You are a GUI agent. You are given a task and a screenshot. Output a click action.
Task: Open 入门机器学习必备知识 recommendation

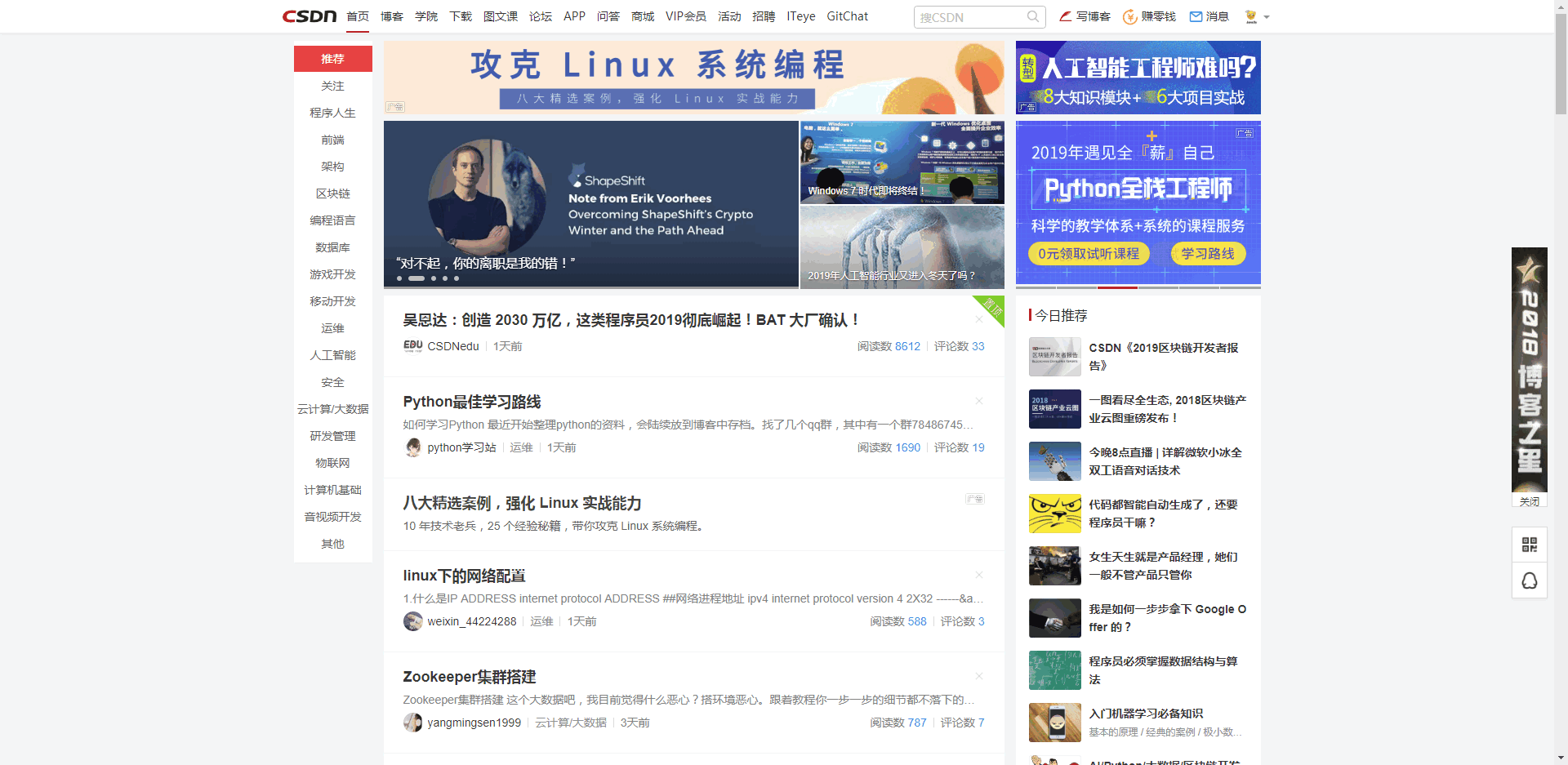pyautogui.click(x=1146, y=714)
